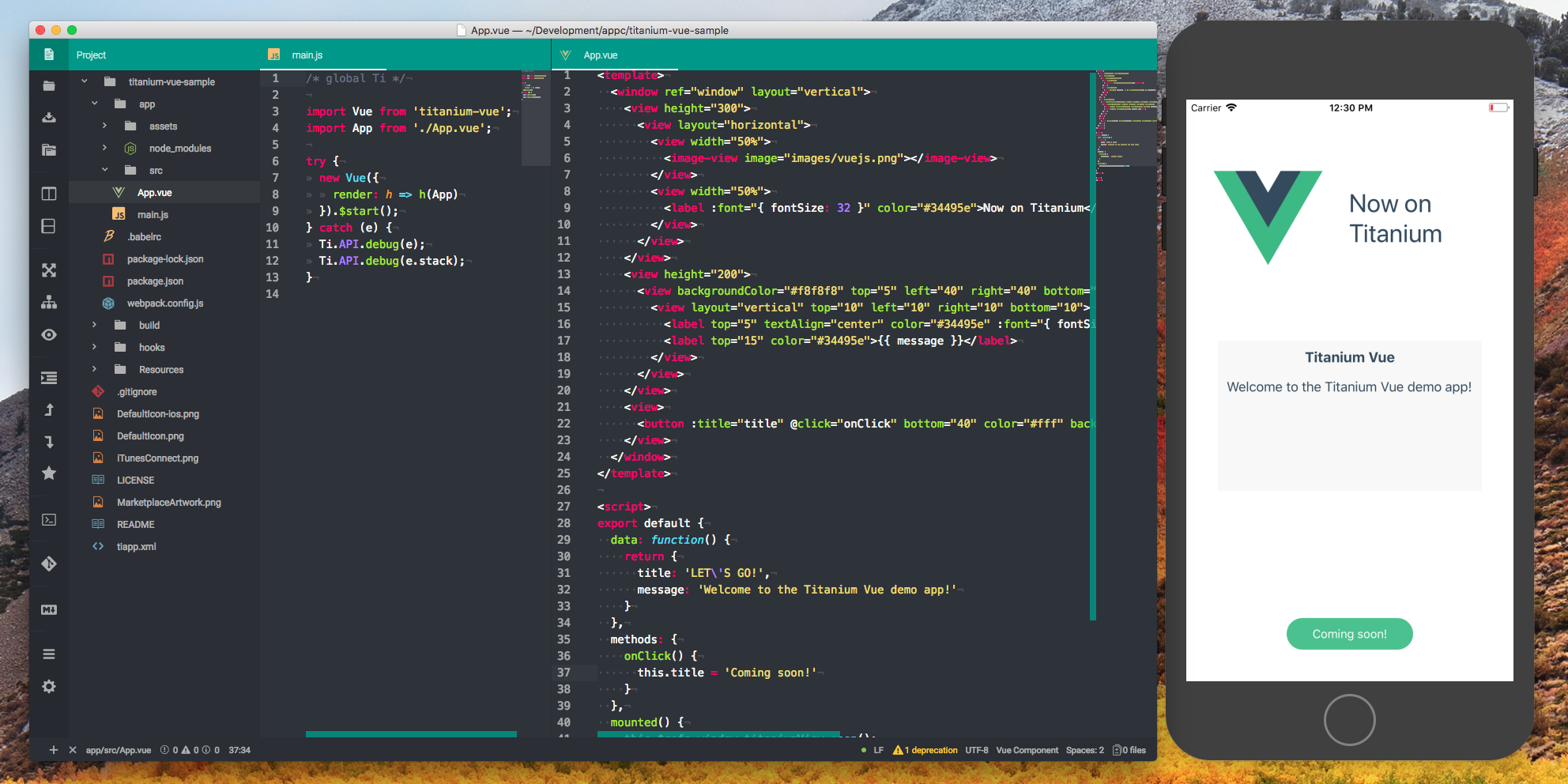This screenshot has height=784, width=1568.
Task: Expand the Resources folder
Action: [95, 369]
